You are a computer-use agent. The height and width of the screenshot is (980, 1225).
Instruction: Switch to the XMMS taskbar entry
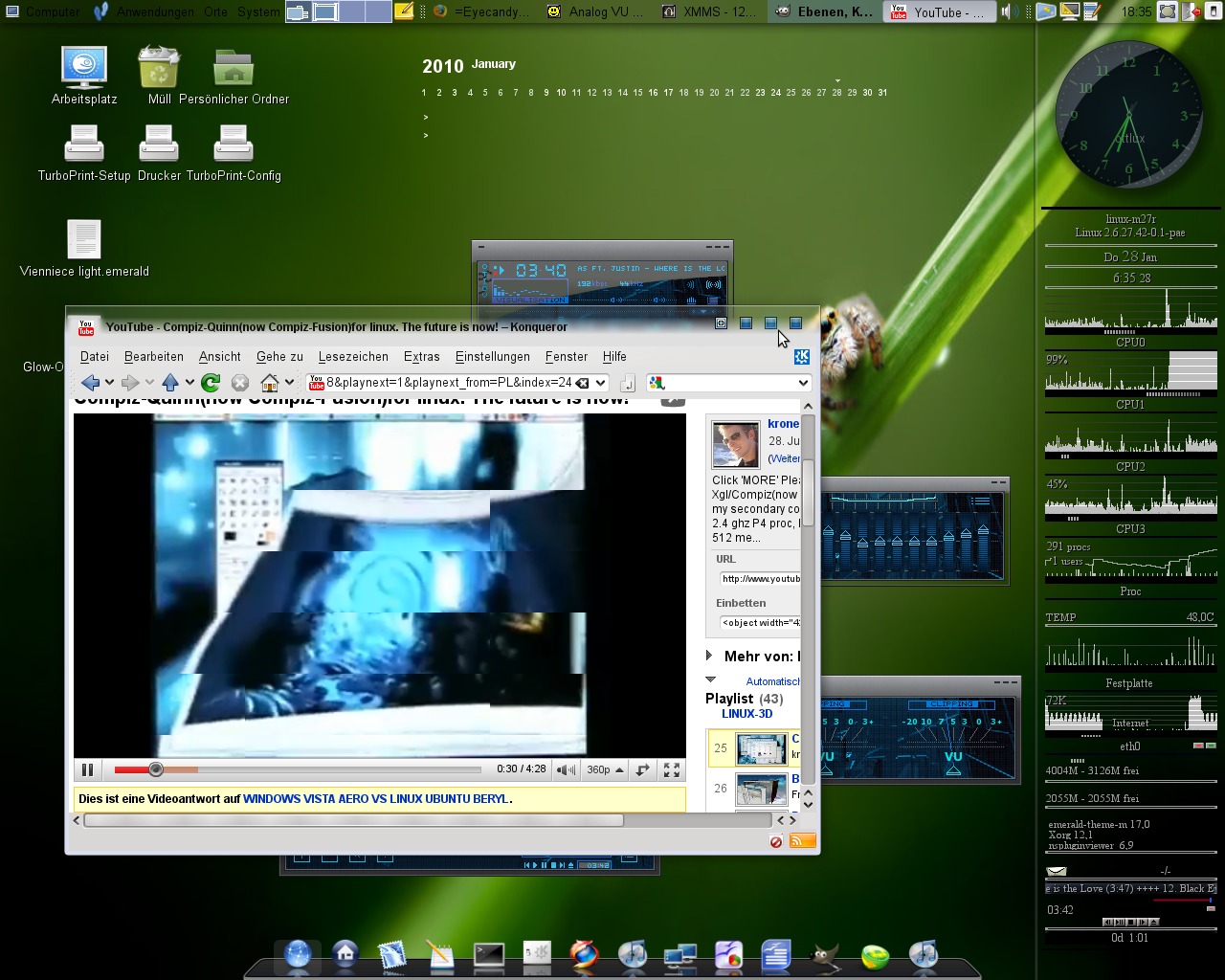tap(710, 11)
